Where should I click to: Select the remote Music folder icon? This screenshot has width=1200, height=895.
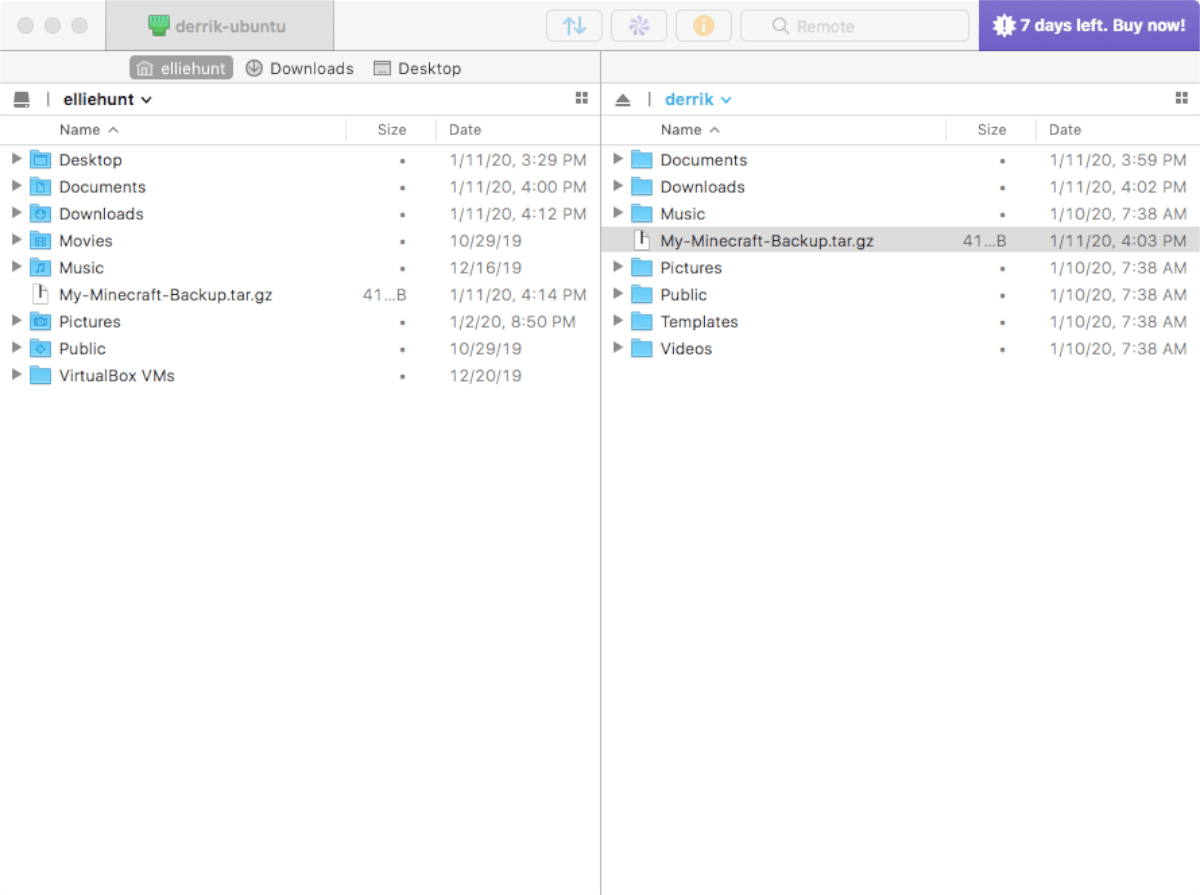(x=642, y=213)
